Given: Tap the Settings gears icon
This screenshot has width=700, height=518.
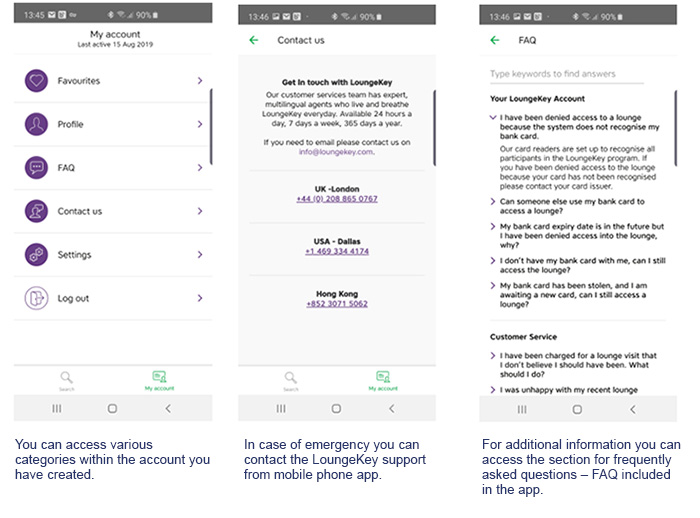Looking at the screenshot, I should tap(37, 254).
